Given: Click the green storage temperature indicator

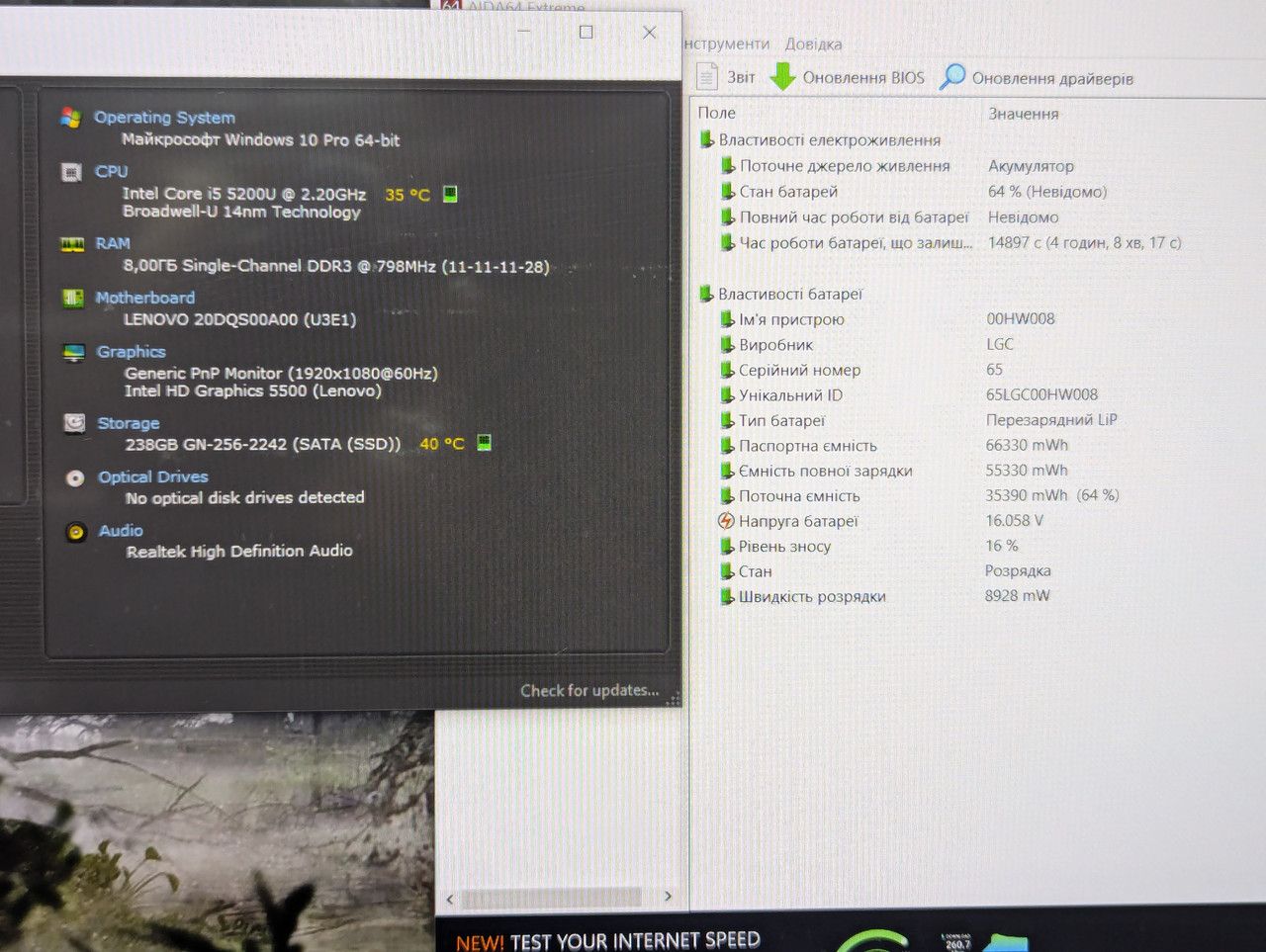Looking at the screenshot, I should (x=484, y=443).
